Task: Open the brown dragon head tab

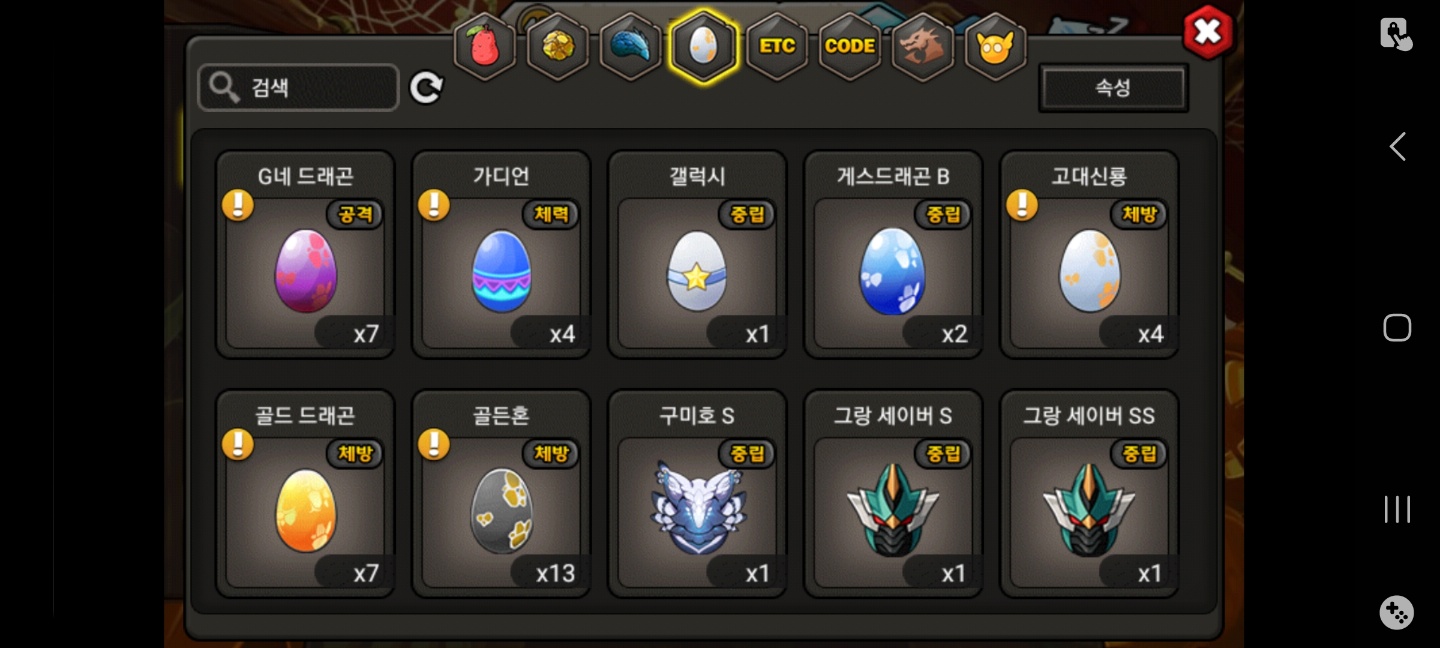Action: coord(923,46)
